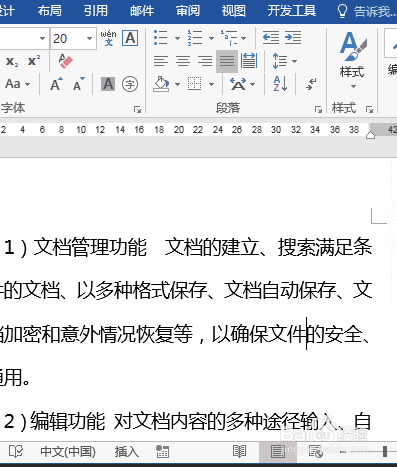Image resolution: width=397 pixels, height=467 pixels.
Task: Toggle Character Shading
Action: coord(108,84)
